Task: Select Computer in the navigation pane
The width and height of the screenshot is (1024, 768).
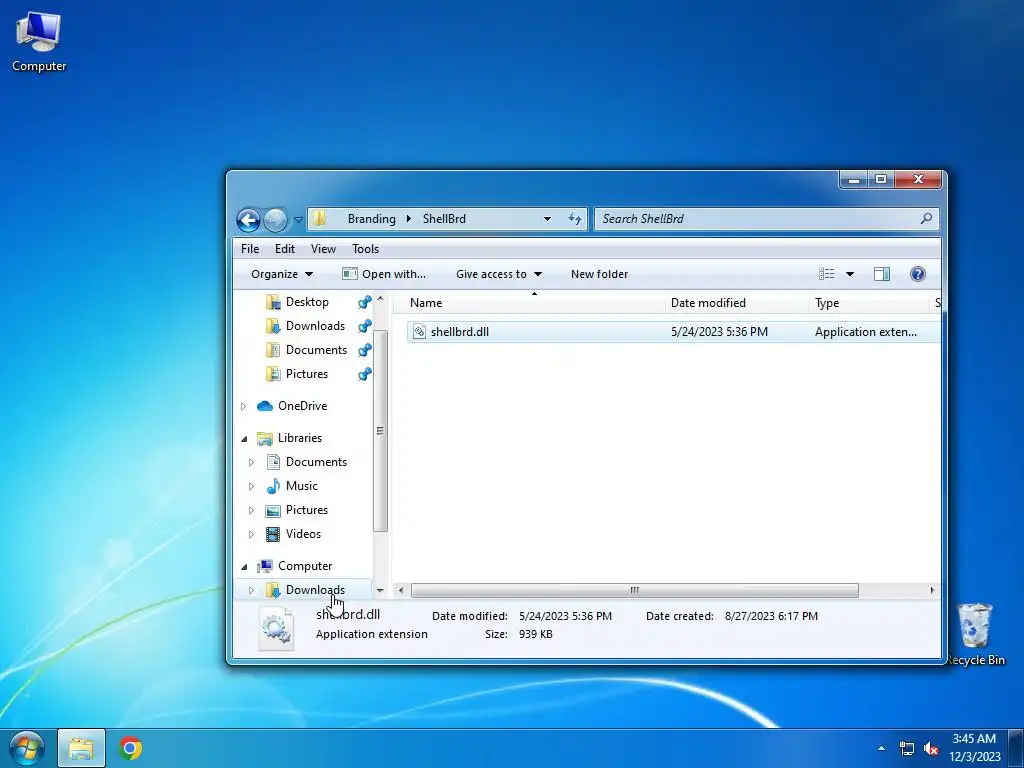Action: (305, 566)
